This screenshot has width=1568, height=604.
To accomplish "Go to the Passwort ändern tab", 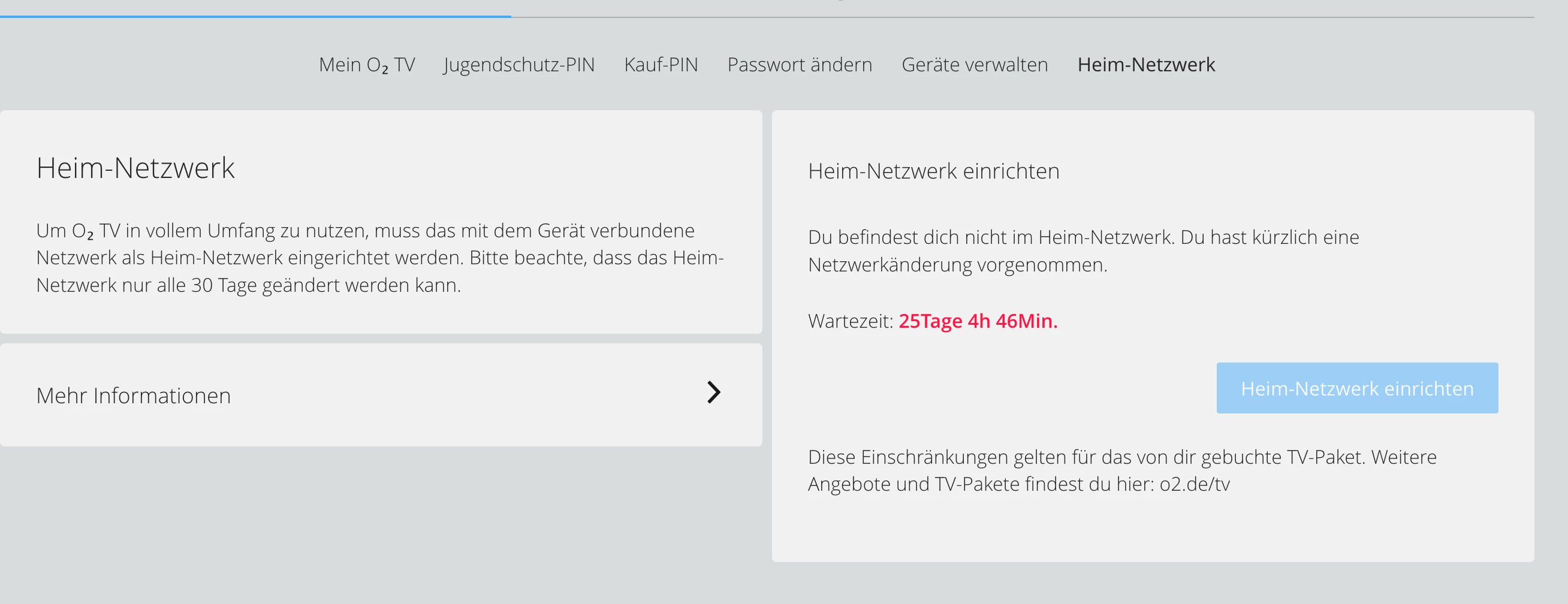I will tap(800, 65).
